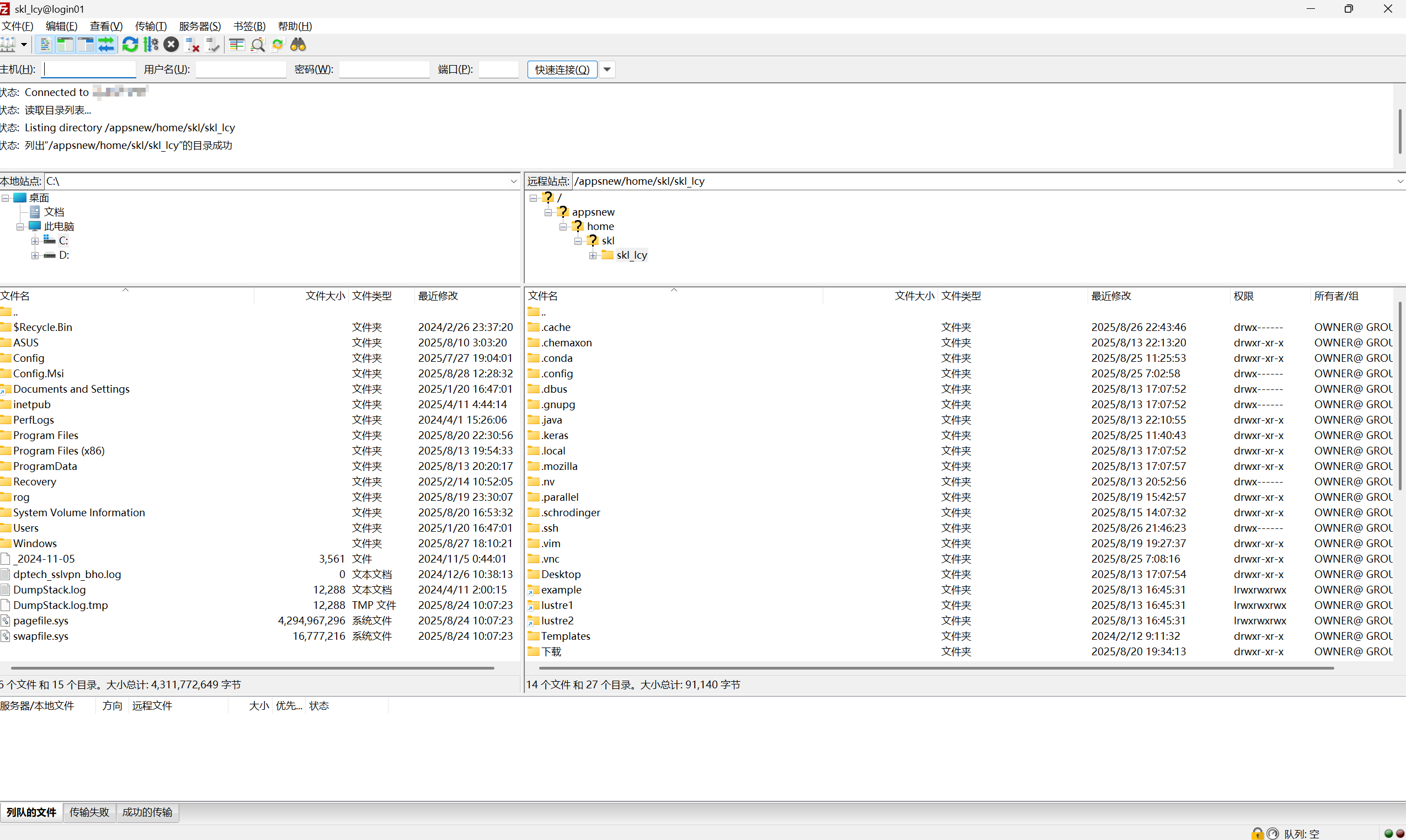1406x840 pixels.
Task: Toggle directory comparison magnifier icon
Action: 258,44
